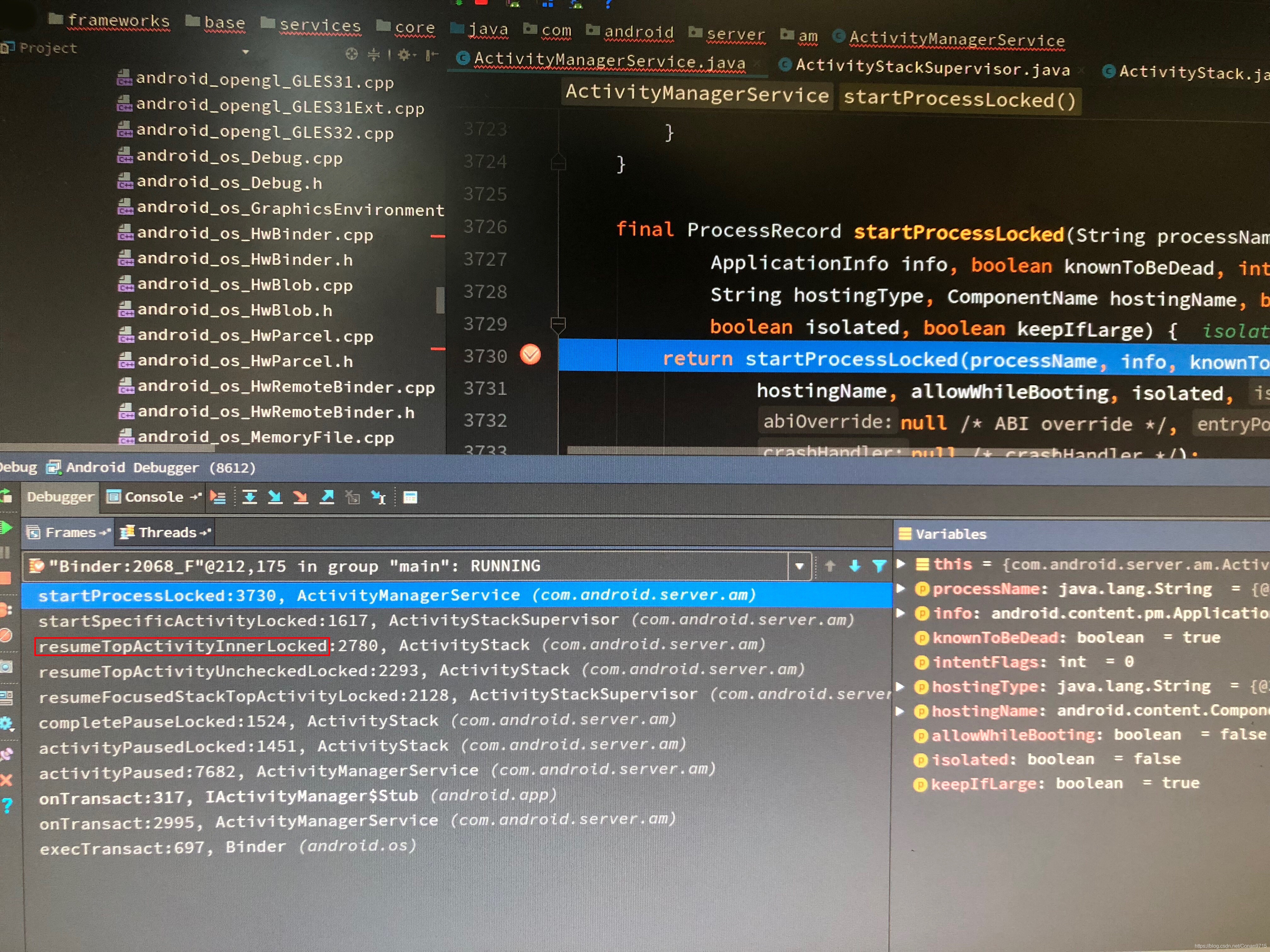Expand the 'this' variable node
Viewport: 1270px width, 952px height.
(x=901, y=564)
